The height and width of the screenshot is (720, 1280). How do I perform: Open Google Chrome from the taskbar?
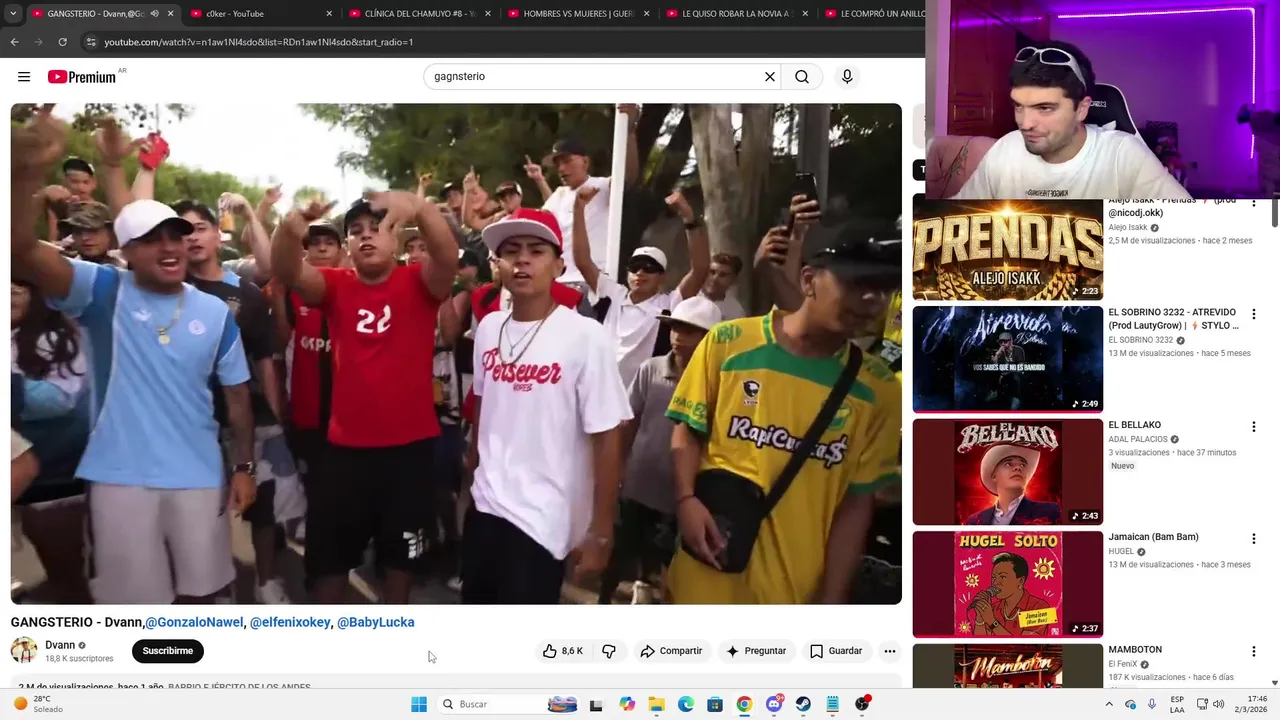pyautogui.click(x=744, y=704)
